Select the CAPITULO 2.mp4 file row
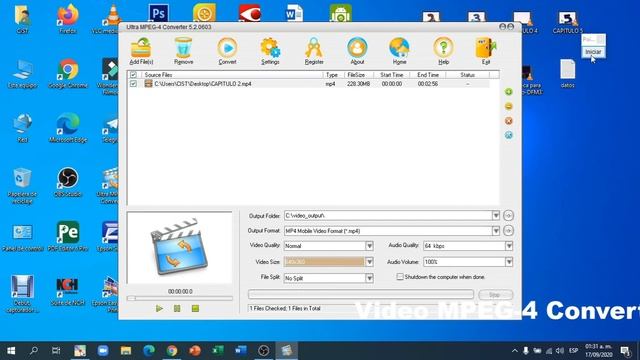640x360 pixels. click(x=309, y=84)
